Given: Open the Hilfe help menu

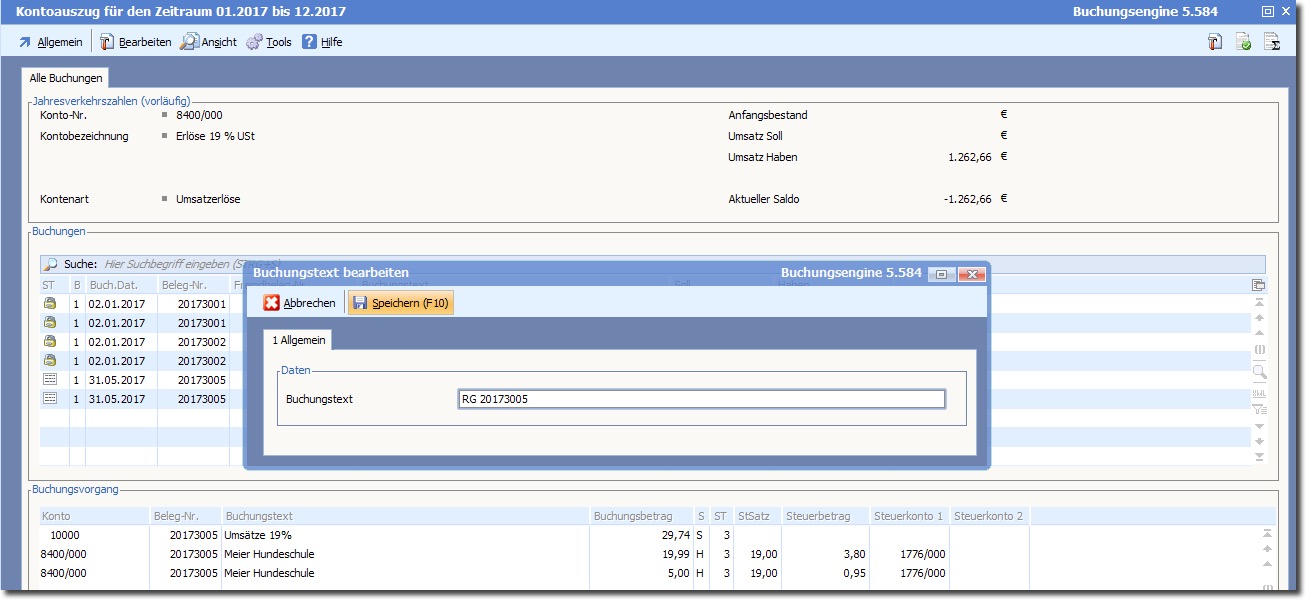Looking at the screenshot, I should 322,42.
